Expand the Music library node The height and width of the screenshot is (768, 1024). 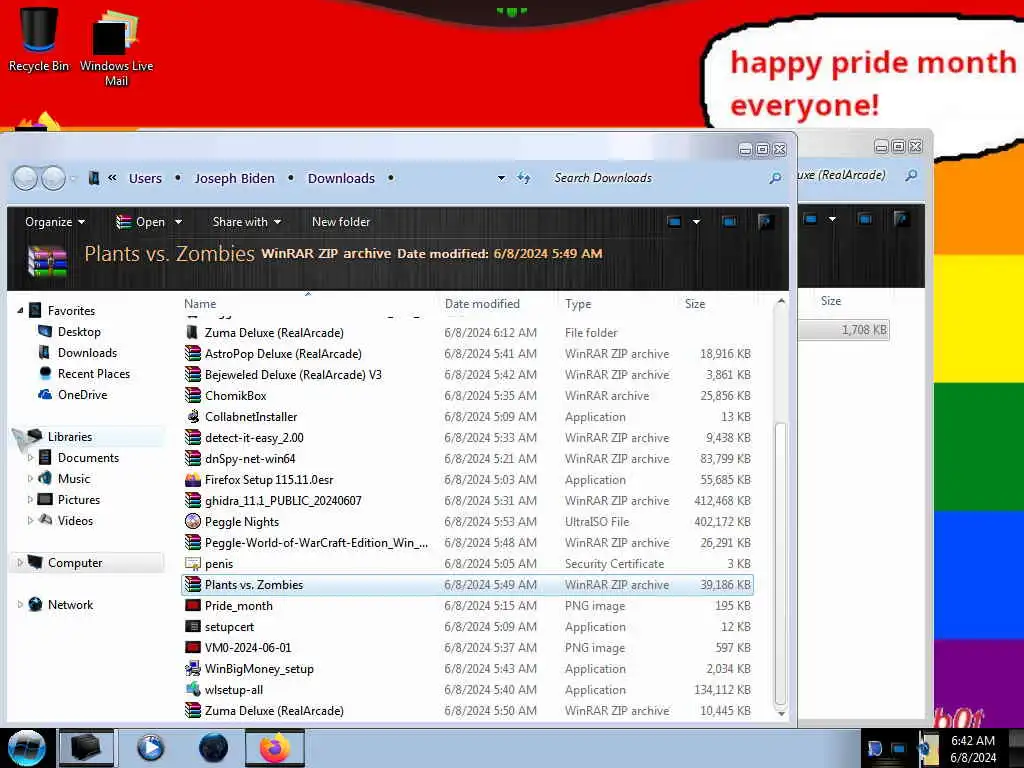(30, 479)
